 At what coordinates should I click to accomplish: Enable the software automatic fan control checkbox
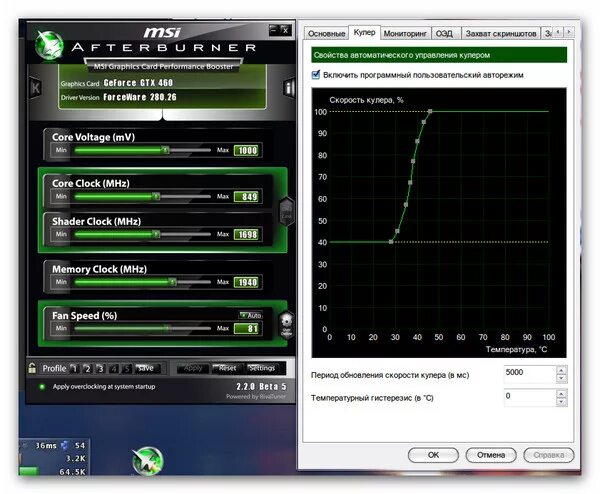click(x=316, y=74)
